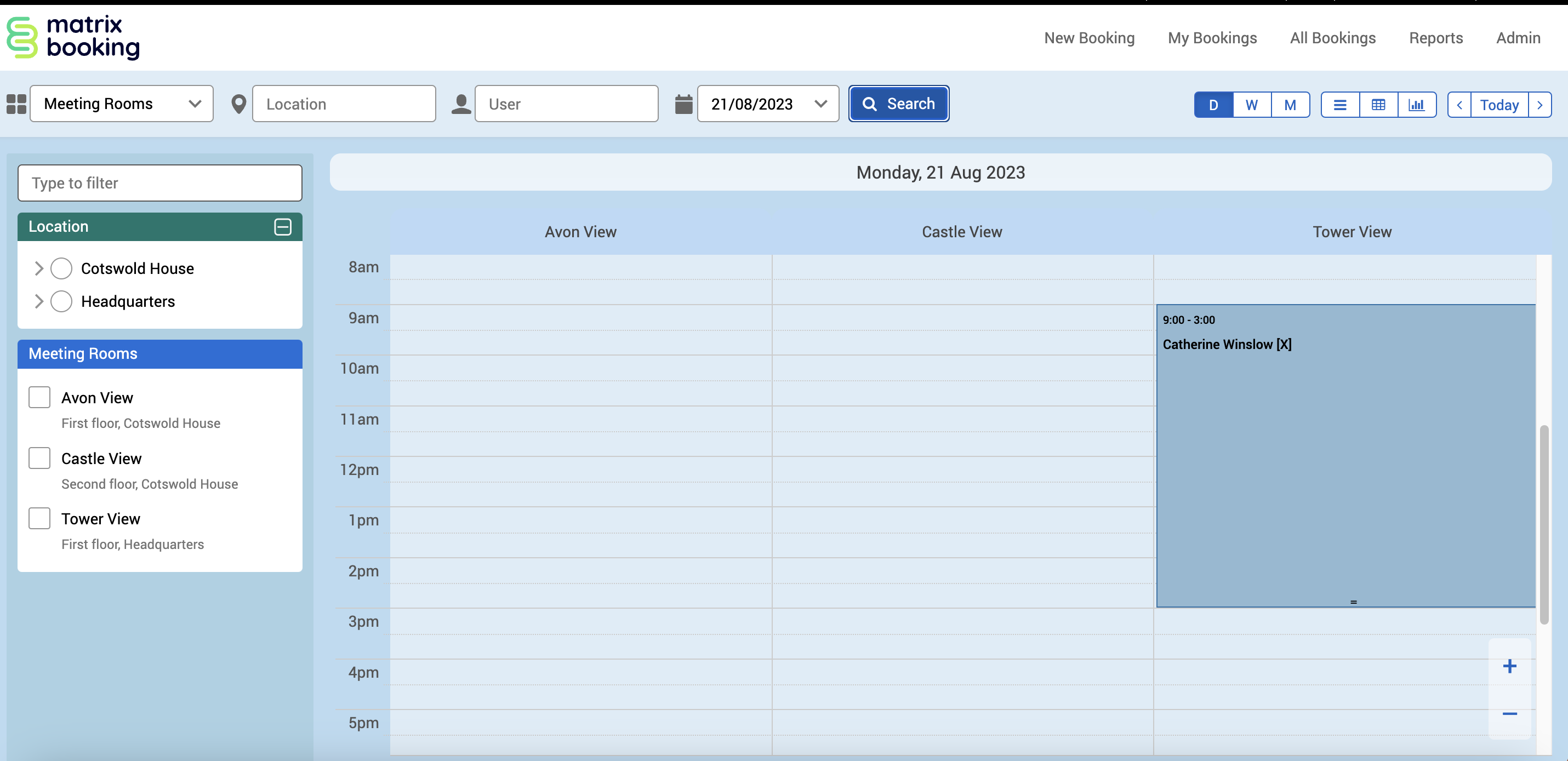Go to previous day arrow

tap(1459, 105)
